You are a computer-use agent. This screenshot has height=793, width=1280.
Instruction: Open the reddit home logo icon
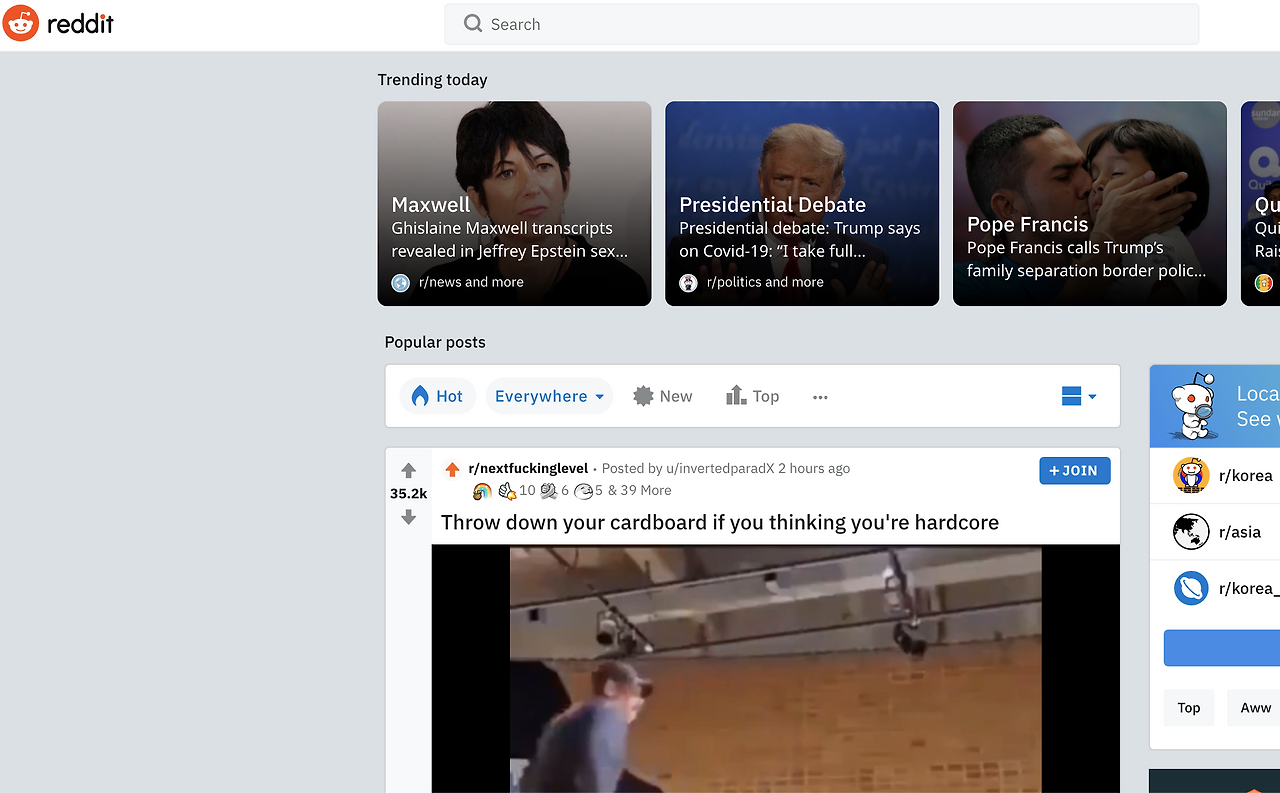[19, 22]
